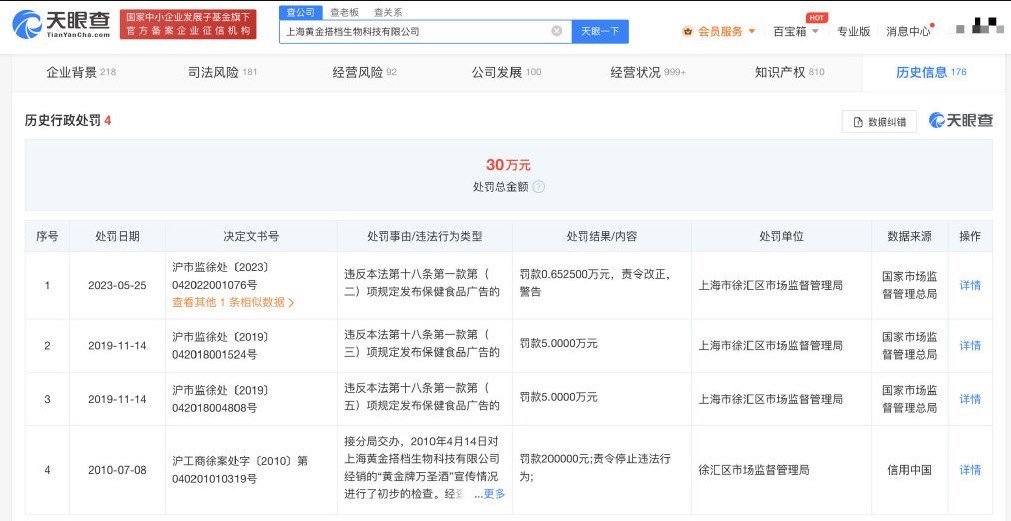Click document number 沪工商徐案处字〔2010〕第040201010319号
Viewport: 1011px width, 521px height.
[240, 470]
